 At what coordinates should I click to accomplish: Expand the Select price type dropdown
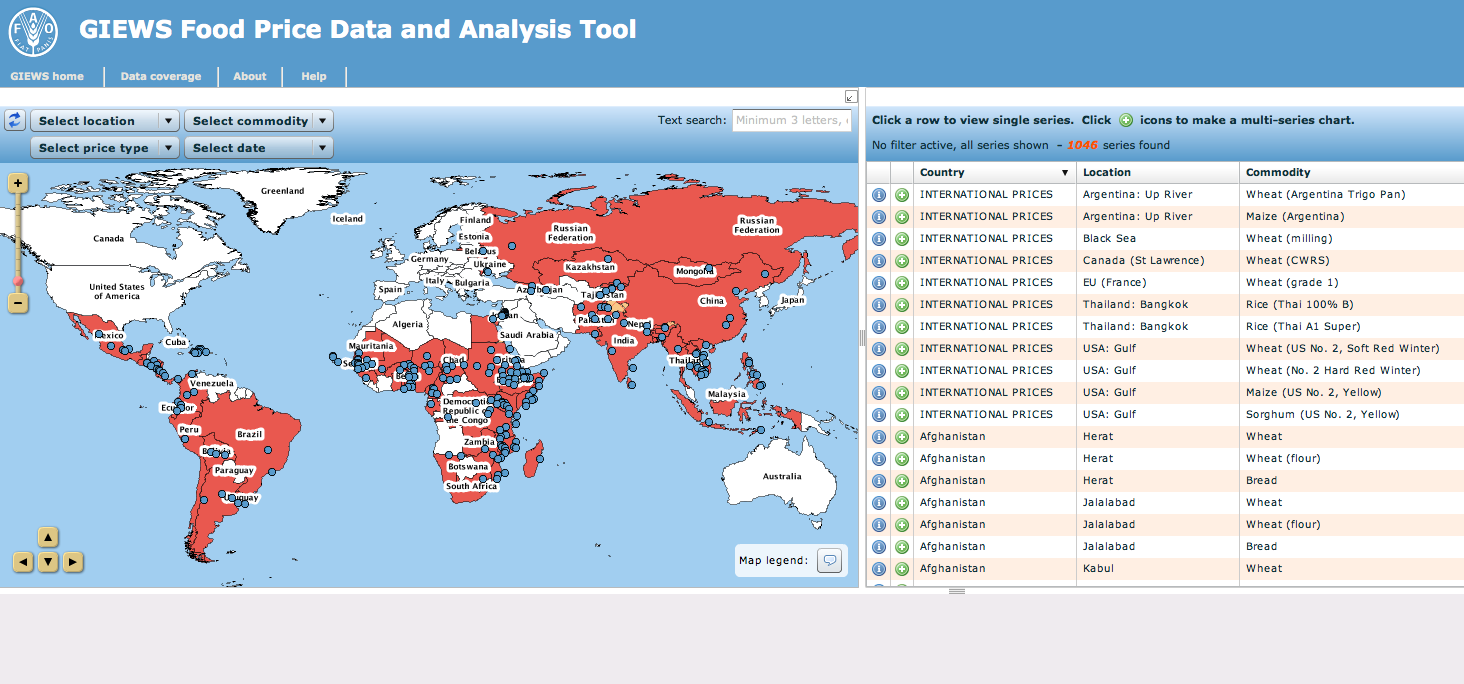point(105,148)
